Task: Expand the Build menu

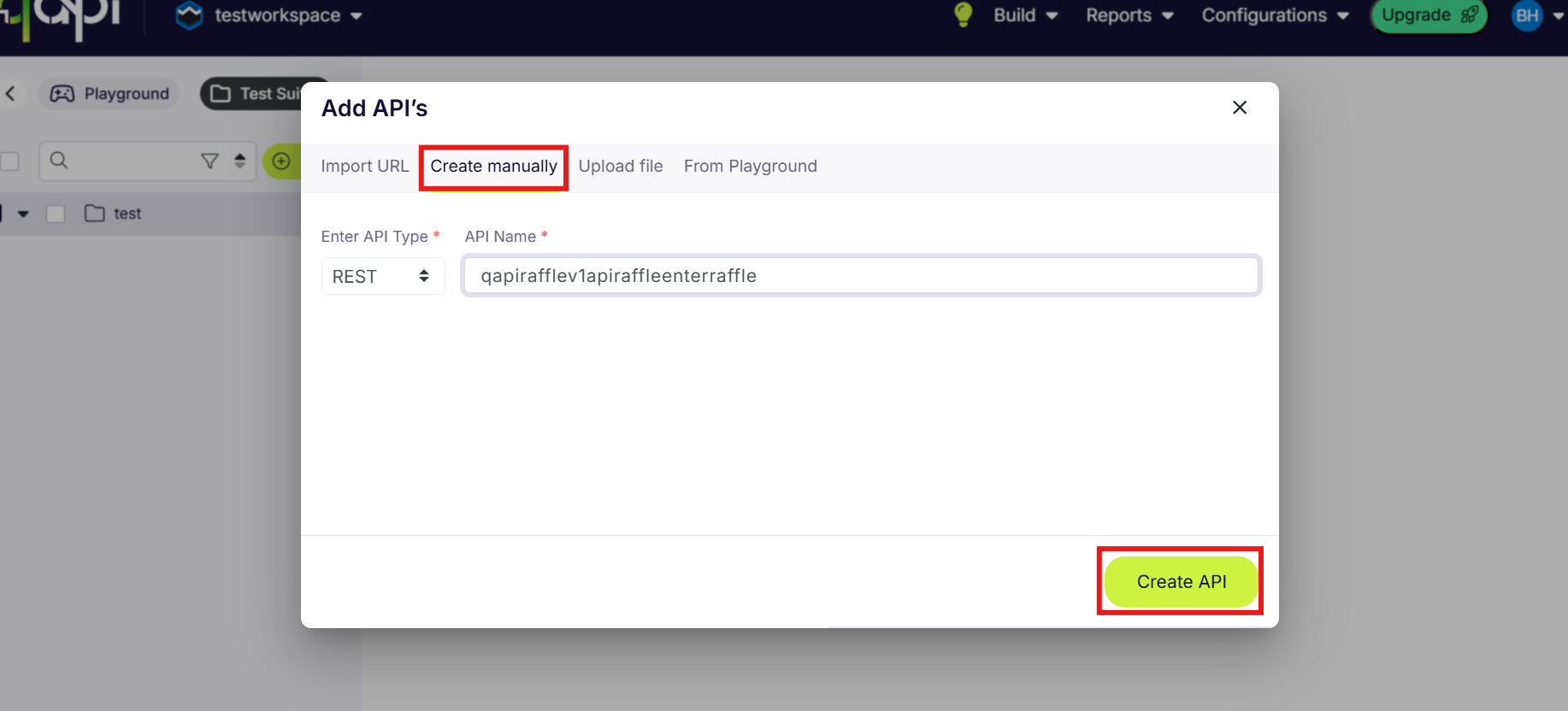Action: 1025,15
